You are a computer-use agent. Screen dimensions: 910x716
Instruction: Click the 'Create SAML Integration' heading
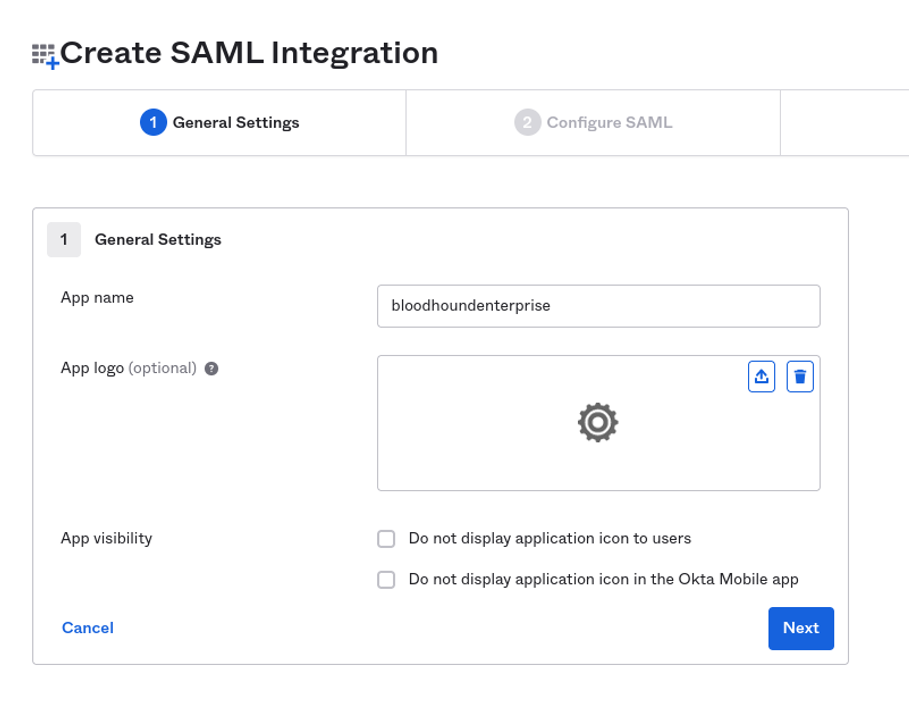click(249, 53)
